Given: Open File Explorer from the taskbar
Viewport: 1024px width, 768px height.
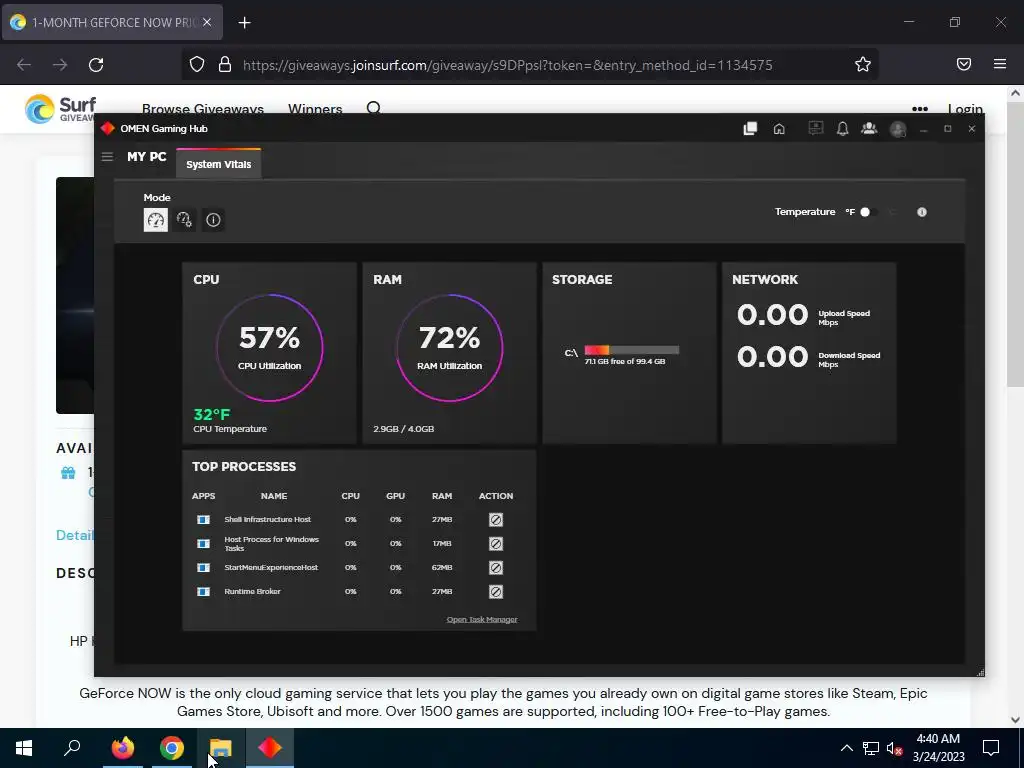Looking at the screenshot, I should click(221, 748).
